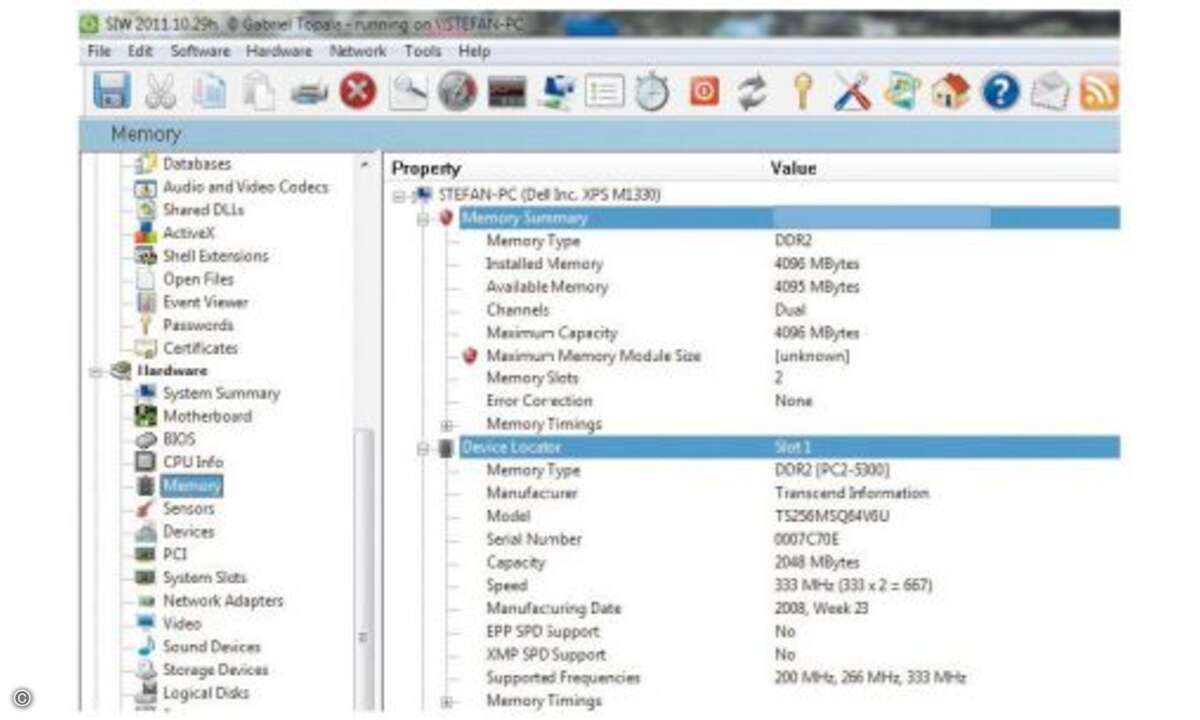Select Shell Extensions tree item
This screenshot has height=720, width=1200.
tap(216, 256)
